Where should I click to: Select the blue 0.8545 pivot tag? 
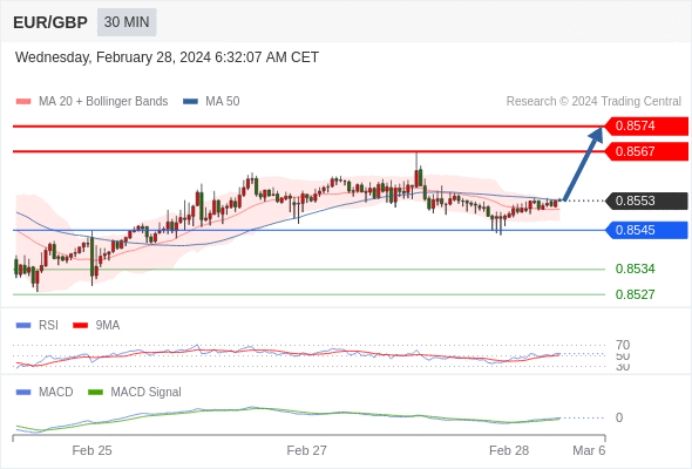[647, 230]
